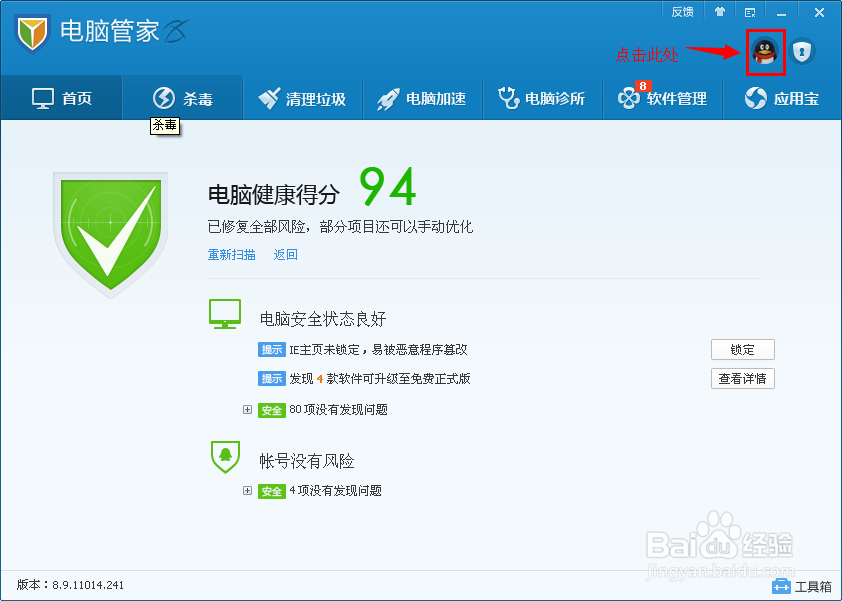Click the 反馈 feedback link
Image resolution: width=842 pixels, height=601 pixels.
[683, 12]
